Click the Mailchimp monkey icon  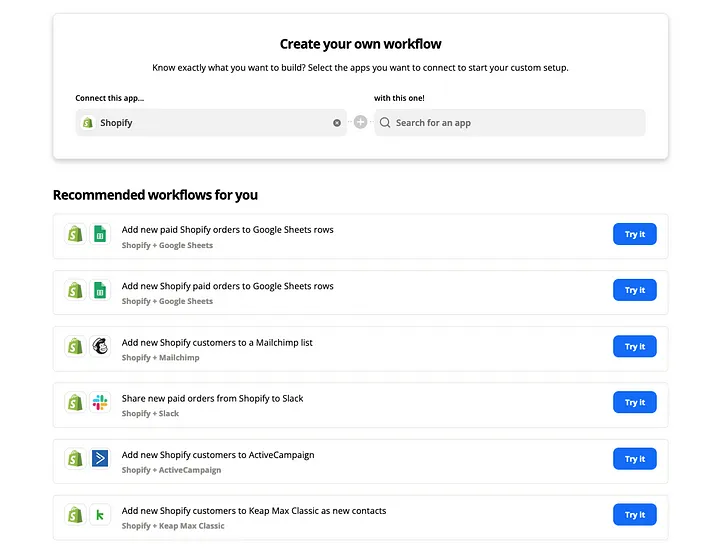(100, 346)
